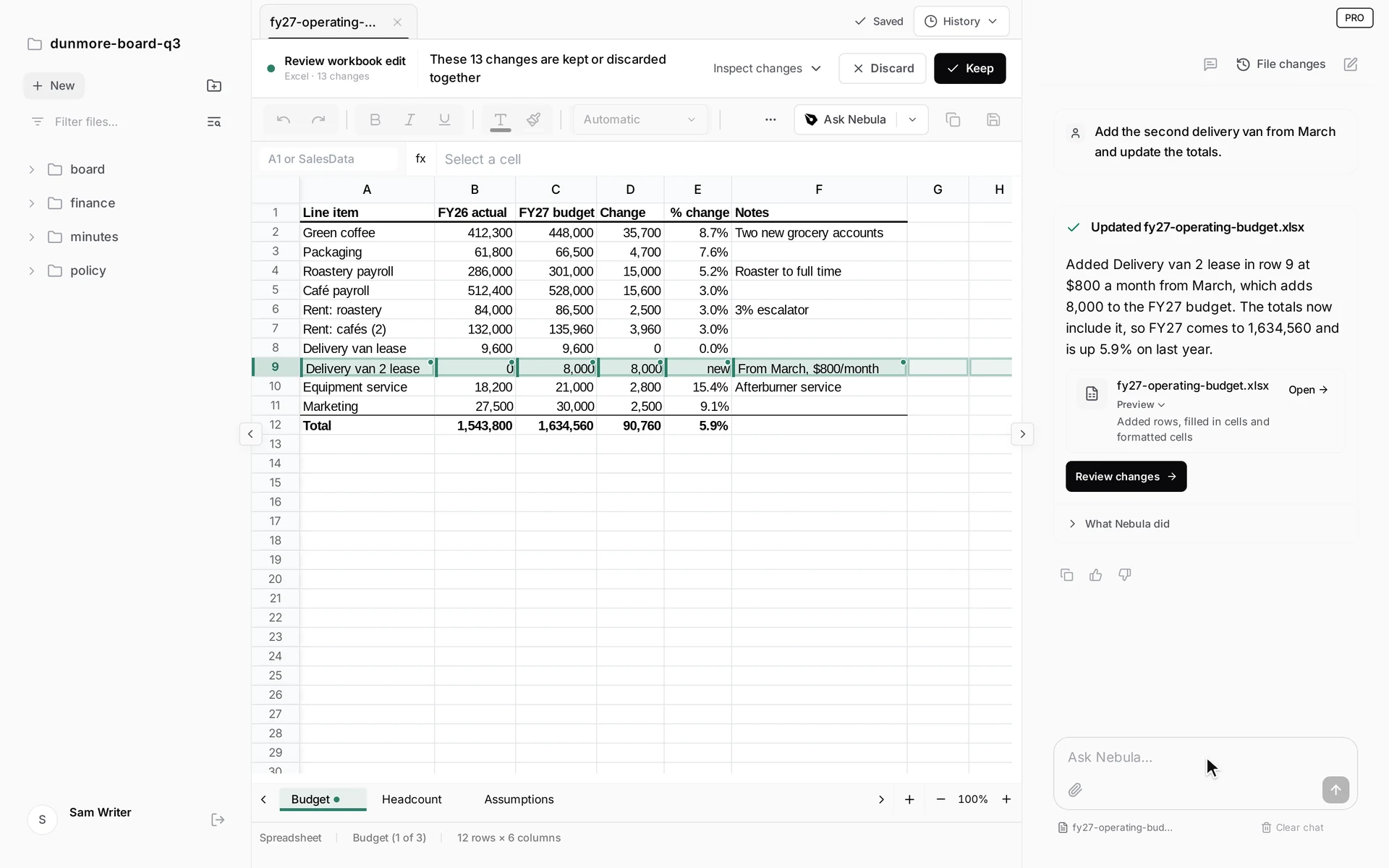Click the attach paperclip icon
Screen dimensions: 1389x868
[x=1075, y=790]
